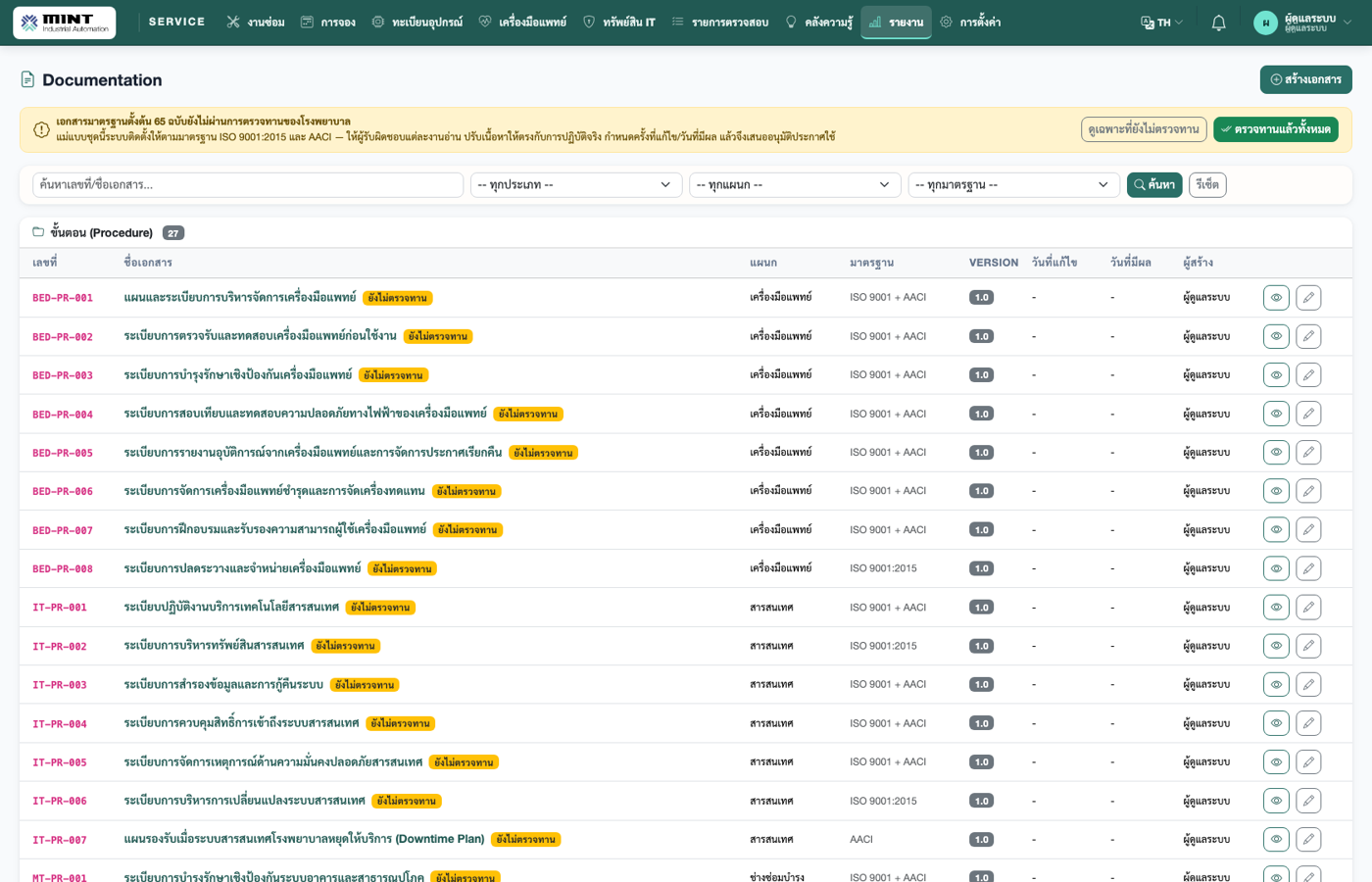Image resolution: width=1372 pixels, height=882 pixels.
Task: Click the ชื่อเอกสาร column header
Action: (x=148, y=263)
